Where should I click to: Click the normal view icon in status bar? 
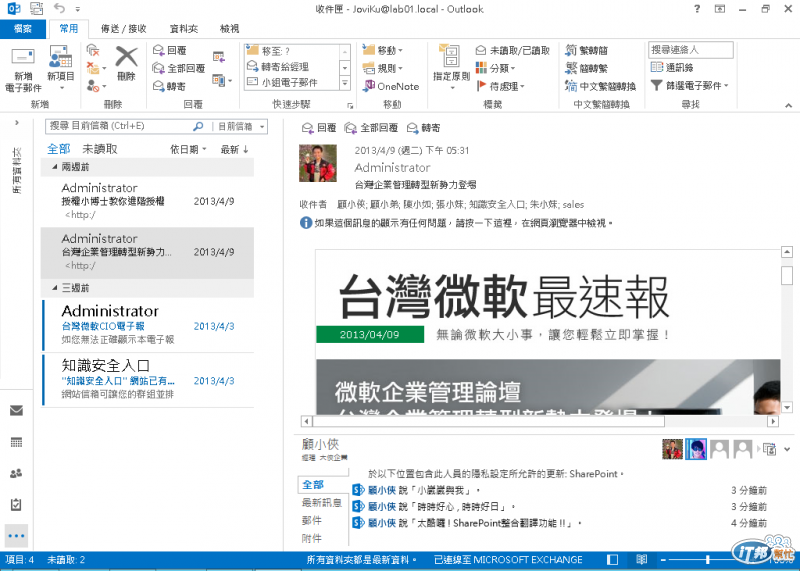(612, 560)
